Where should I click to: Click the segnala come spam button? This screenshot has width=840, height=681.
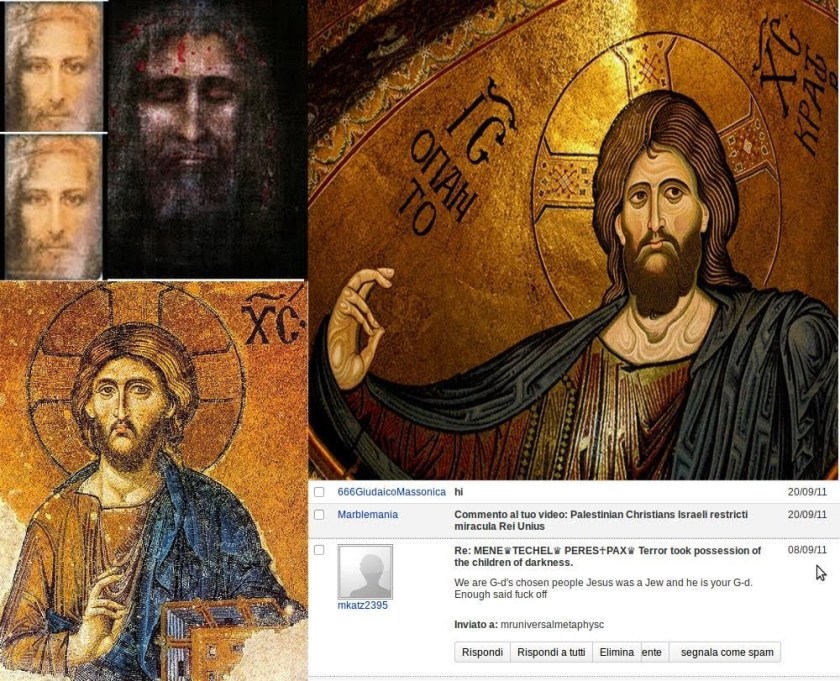[x=726, y=652]
